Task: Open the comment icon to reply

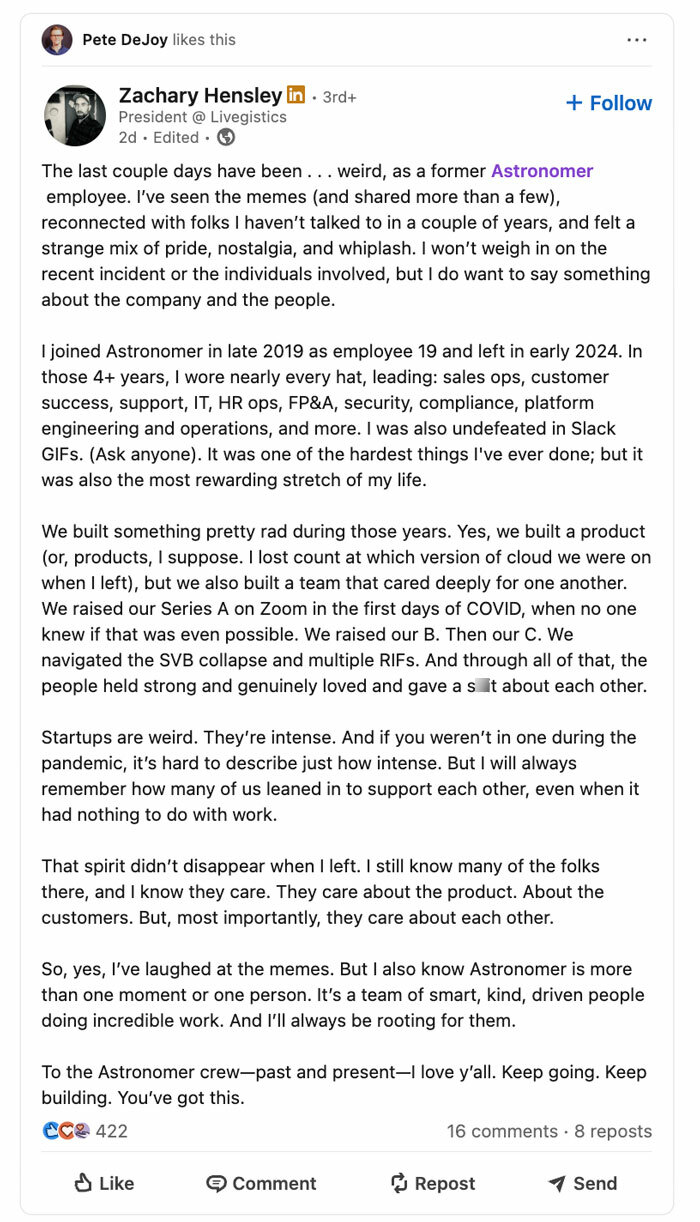Action: (218, 1183)
